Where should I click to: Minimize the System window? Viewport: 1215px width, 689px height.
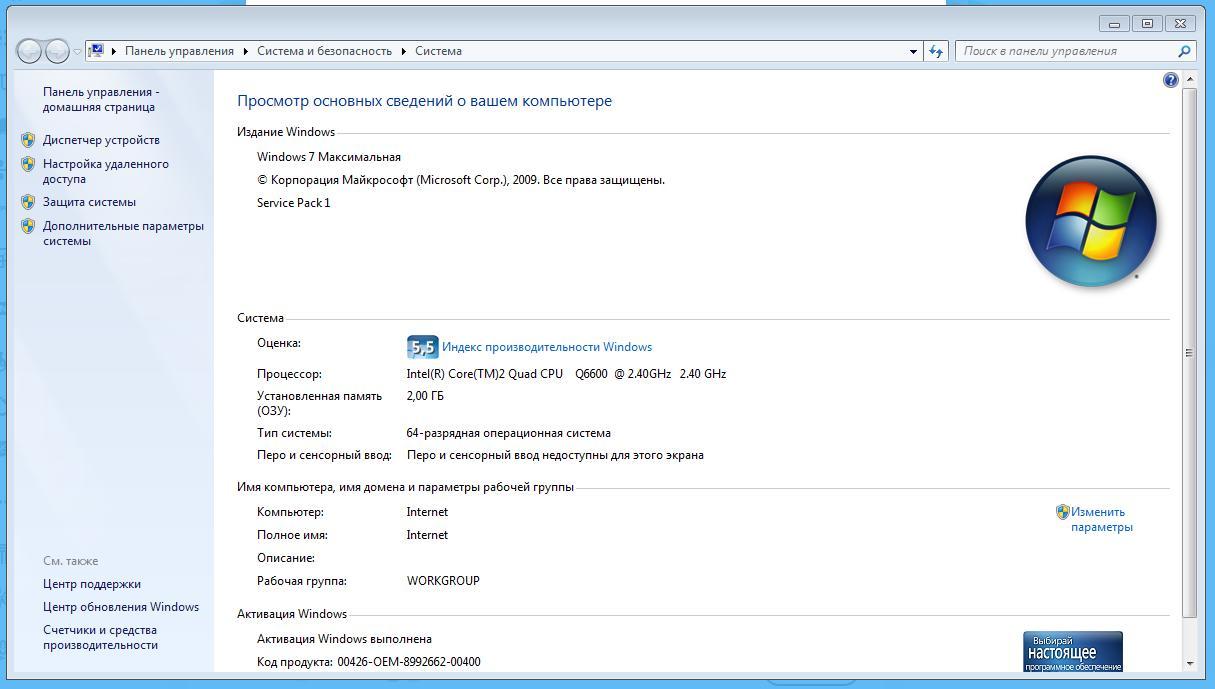click(1114, 23)
